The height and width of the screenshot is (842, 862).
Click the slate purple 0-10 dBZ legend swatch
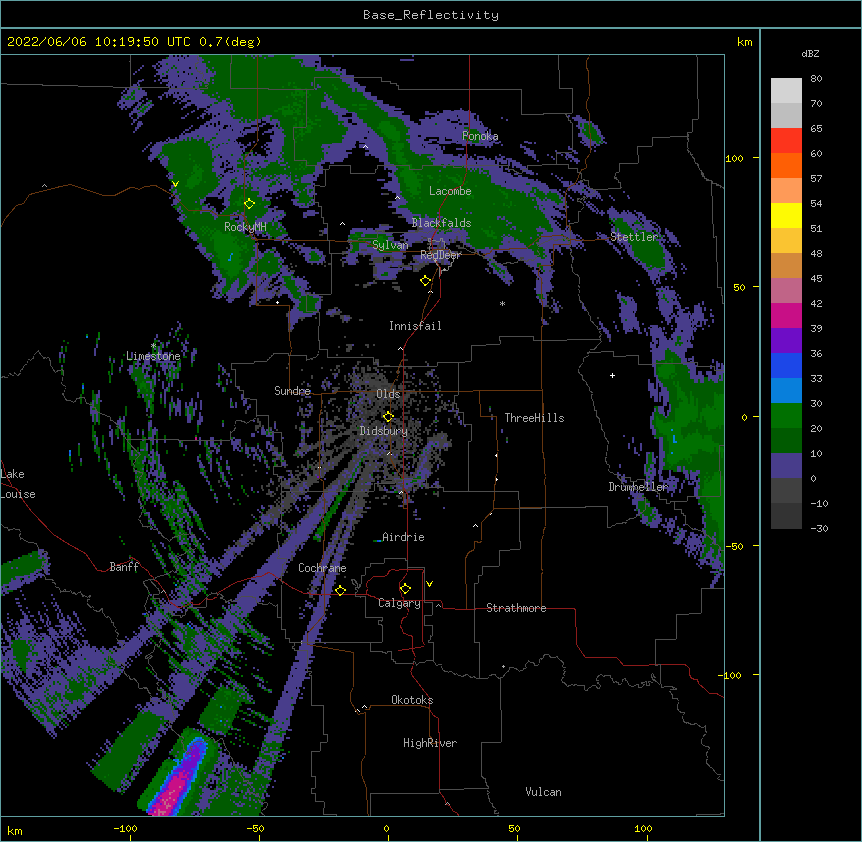[786, 466]
